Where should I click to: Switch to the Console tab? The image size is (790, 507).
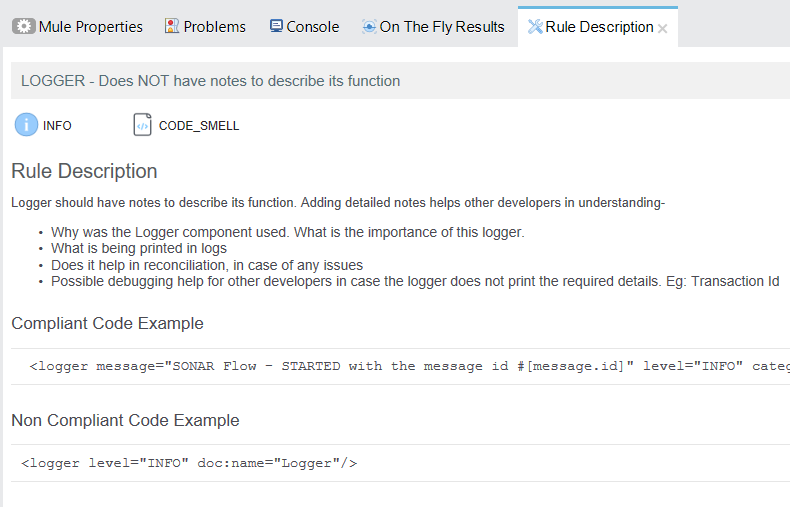304,26
